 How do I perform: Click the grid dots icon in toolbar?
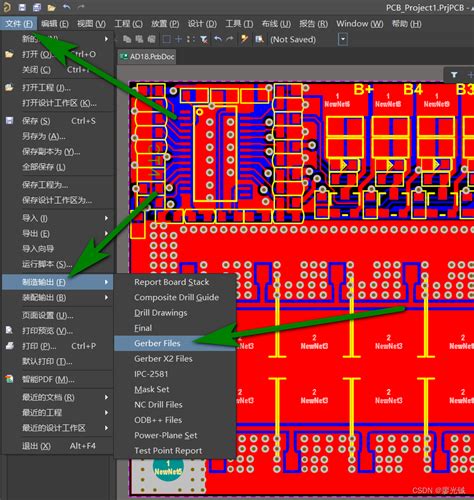pyautogui.click(x=190, y=39)
